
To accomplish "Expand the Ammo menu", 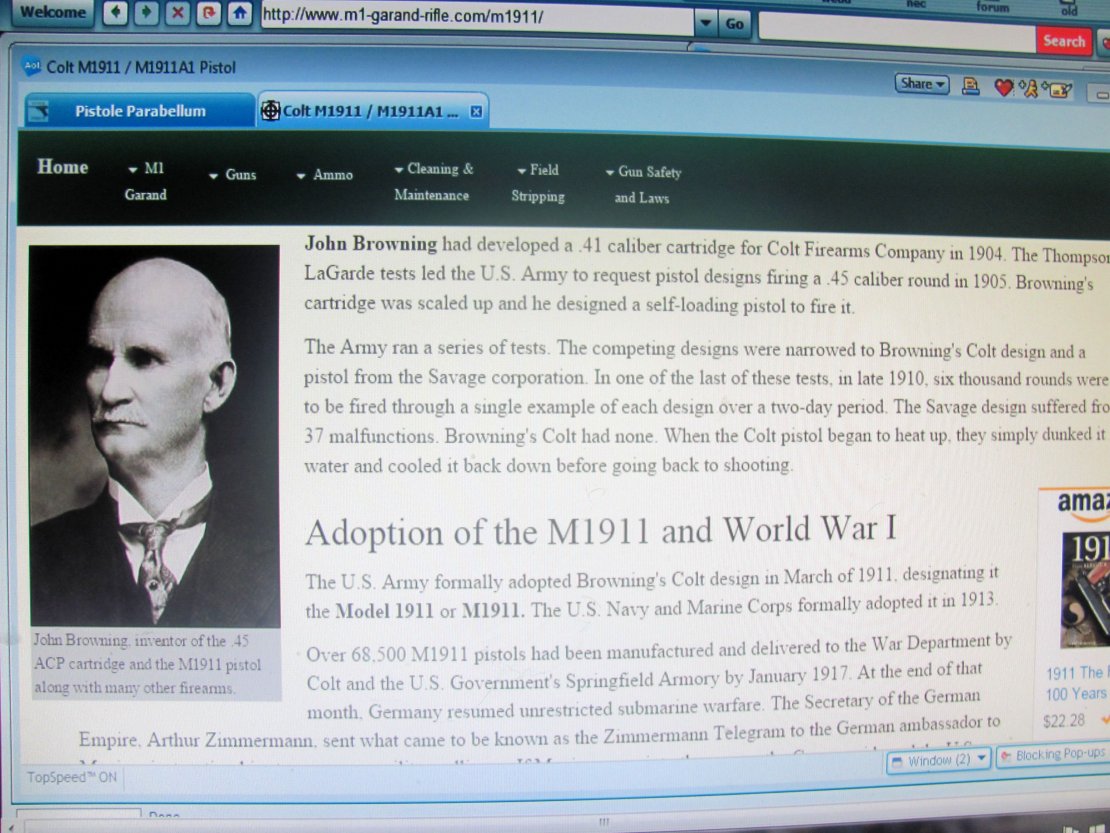I will click(325, 175).
